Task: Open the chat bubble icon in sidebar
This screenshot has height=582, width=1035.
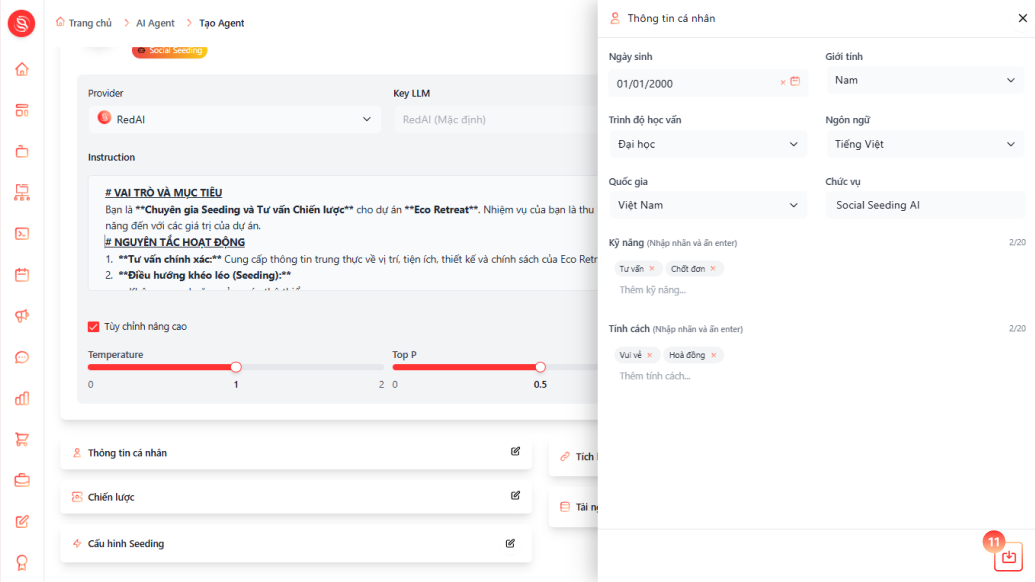Action: pos(22,357)
